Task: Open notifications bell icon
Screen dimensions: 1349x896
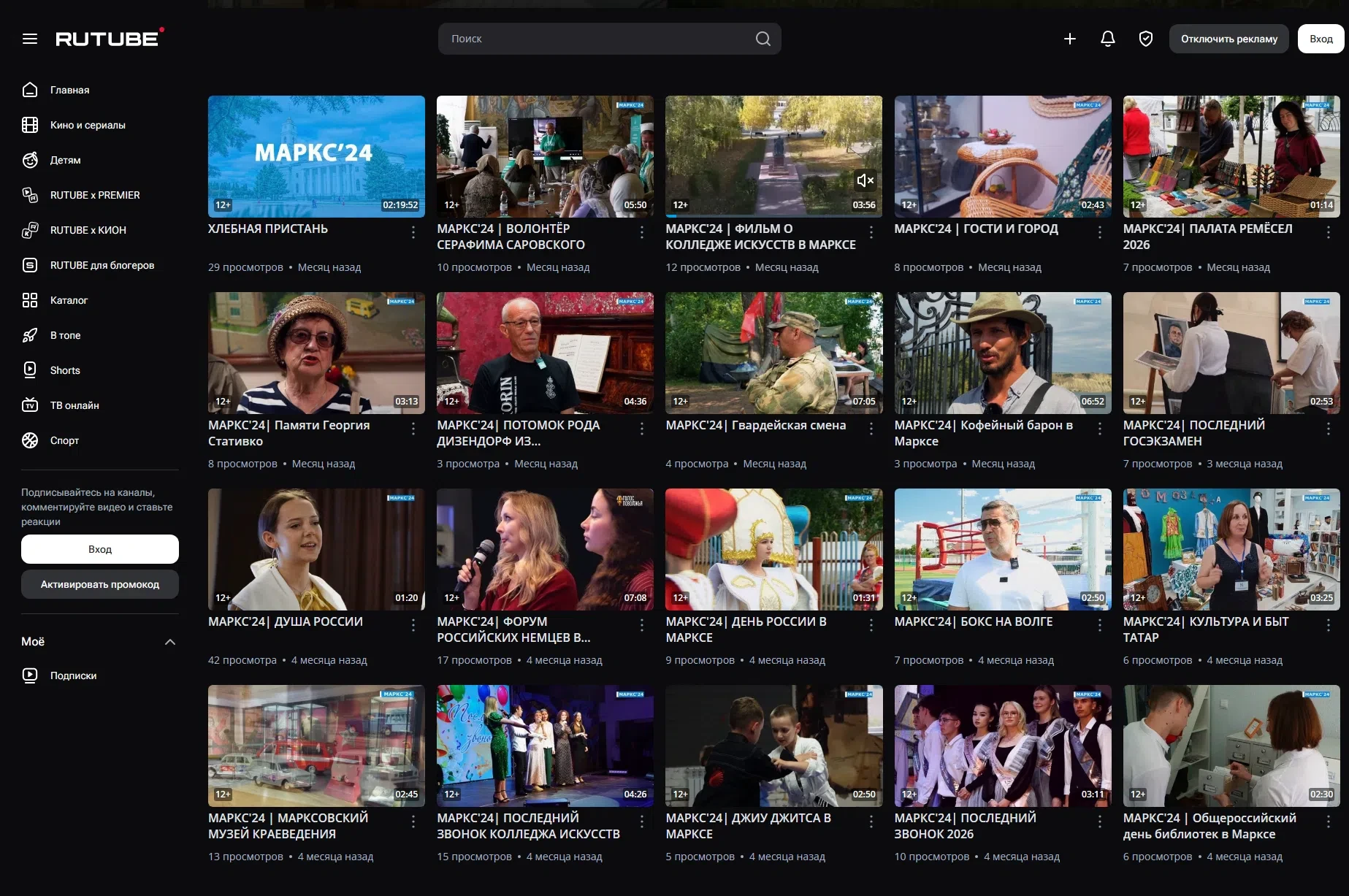Action: click(x=1108, y=39)
